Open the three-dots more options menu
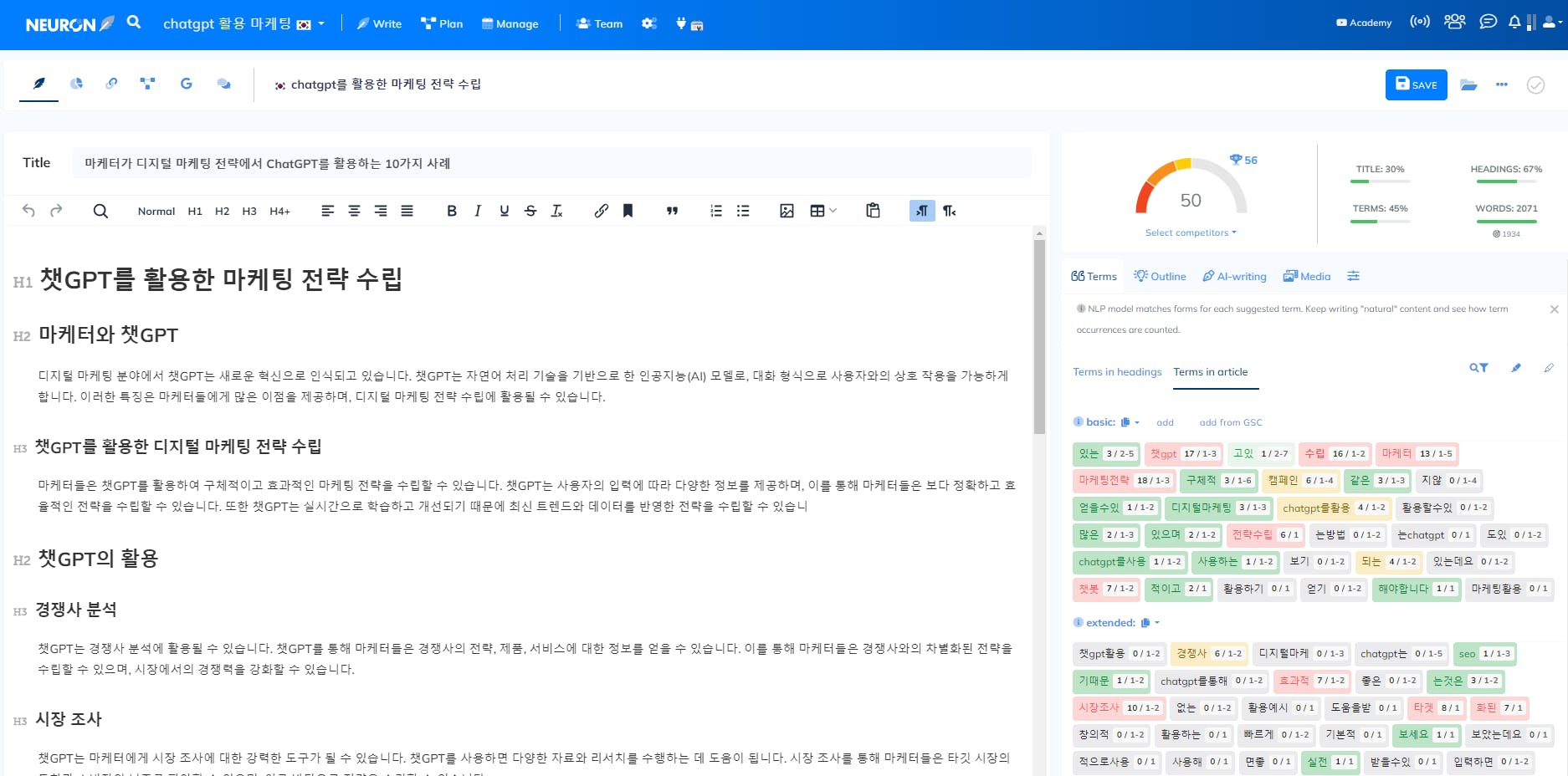 click(1502, 84)
